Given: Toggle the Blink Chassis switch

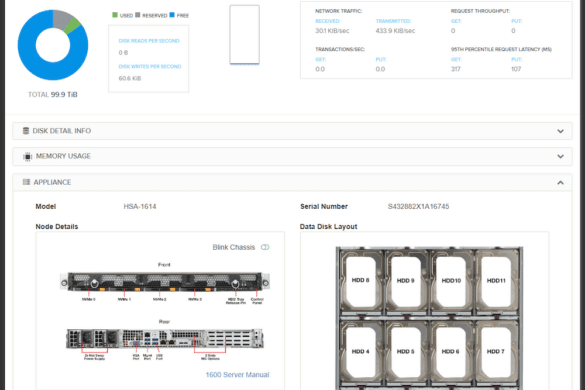Looking at the screenshot, I should tap(265, 247).
